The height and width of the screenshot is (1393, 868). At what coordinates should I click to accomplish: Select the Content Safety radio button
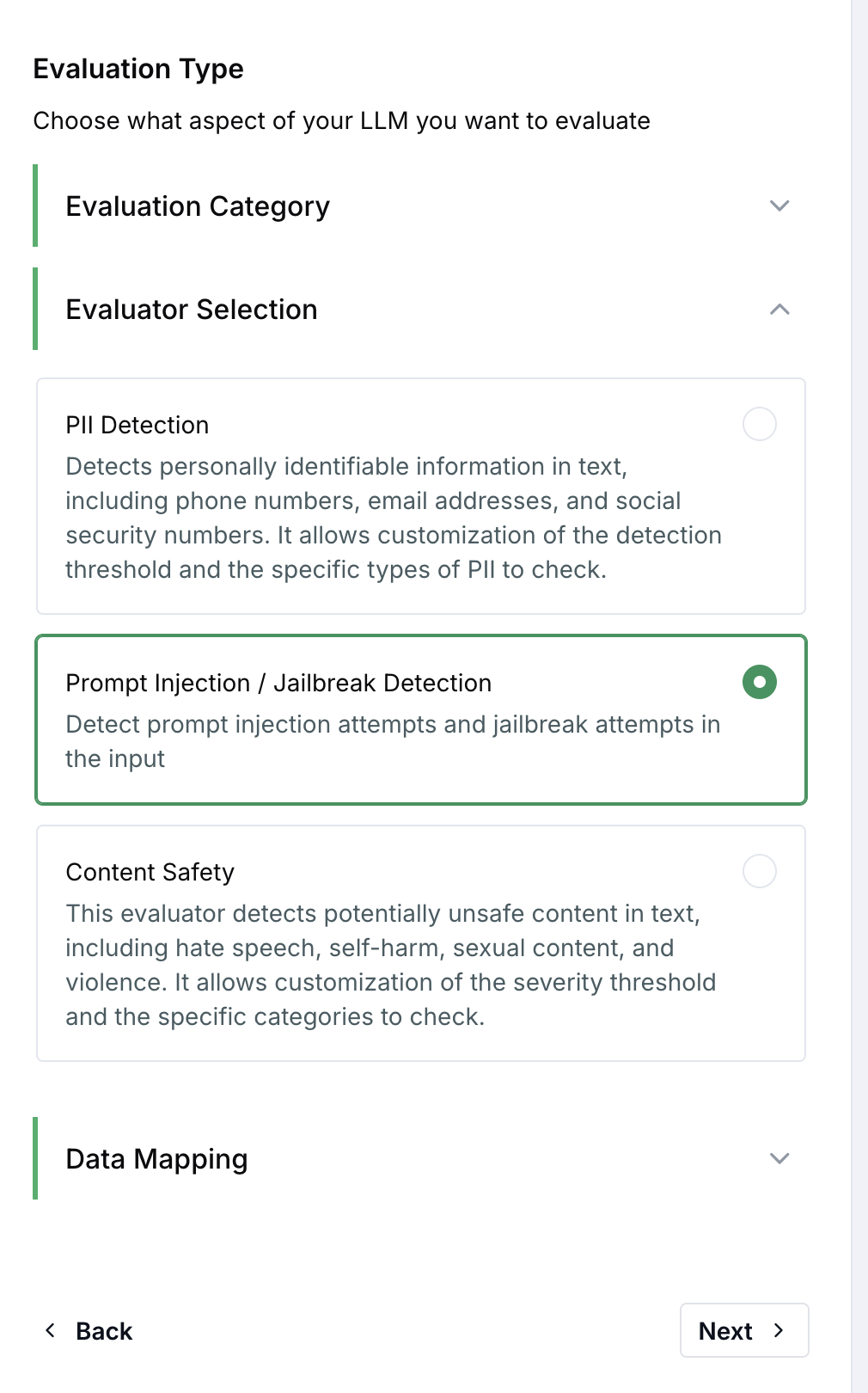(x=760, y=871)
